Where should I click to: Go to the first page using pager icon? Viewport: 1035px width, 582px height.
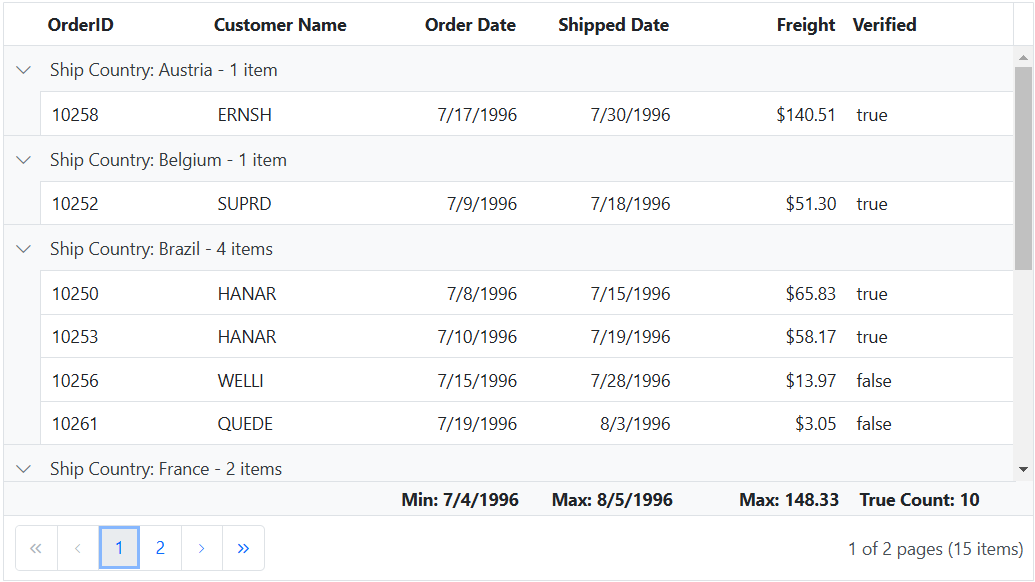[x=36, y=548]
